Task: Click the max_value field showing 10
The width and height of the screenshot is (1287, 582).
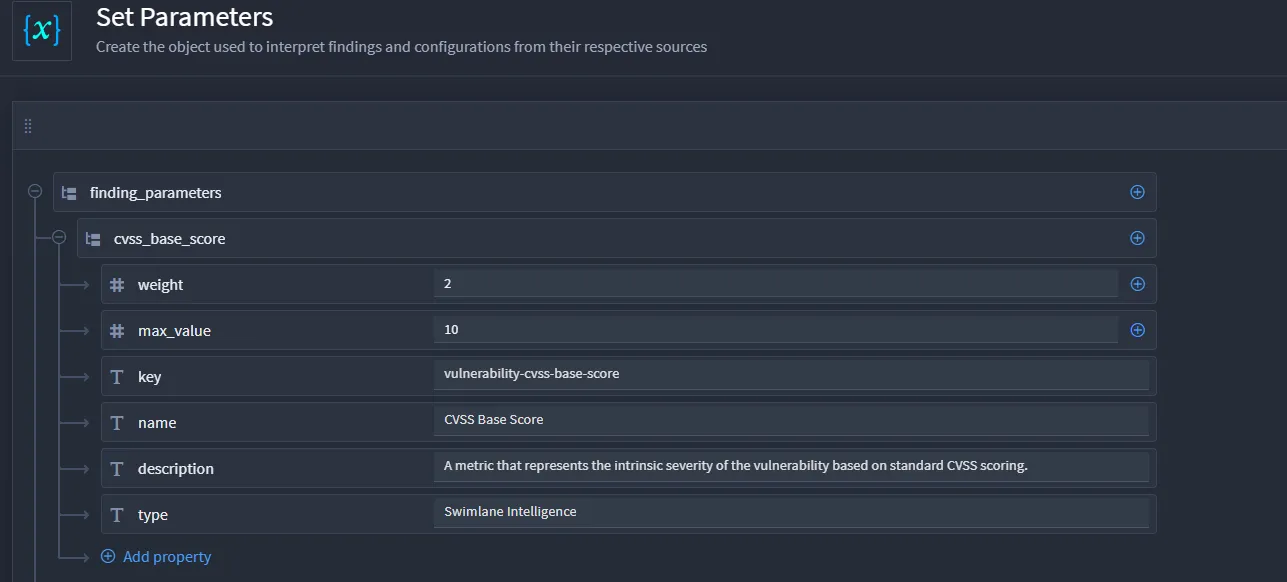Action: (776, 330)
